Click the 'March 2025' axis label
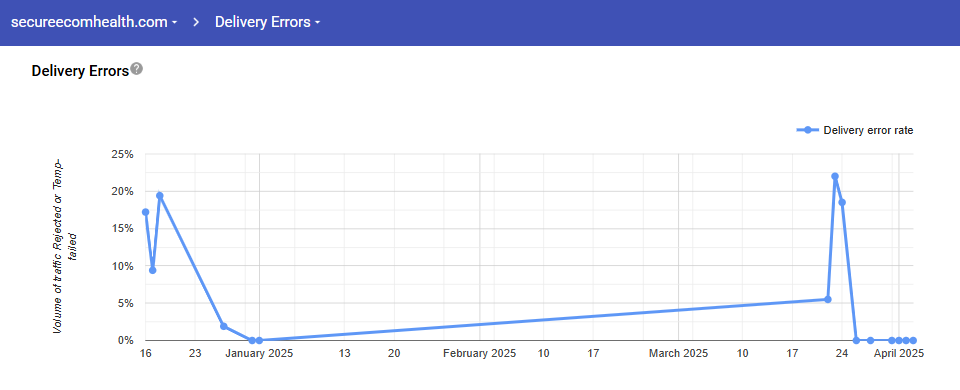 (x=678, y=353)
